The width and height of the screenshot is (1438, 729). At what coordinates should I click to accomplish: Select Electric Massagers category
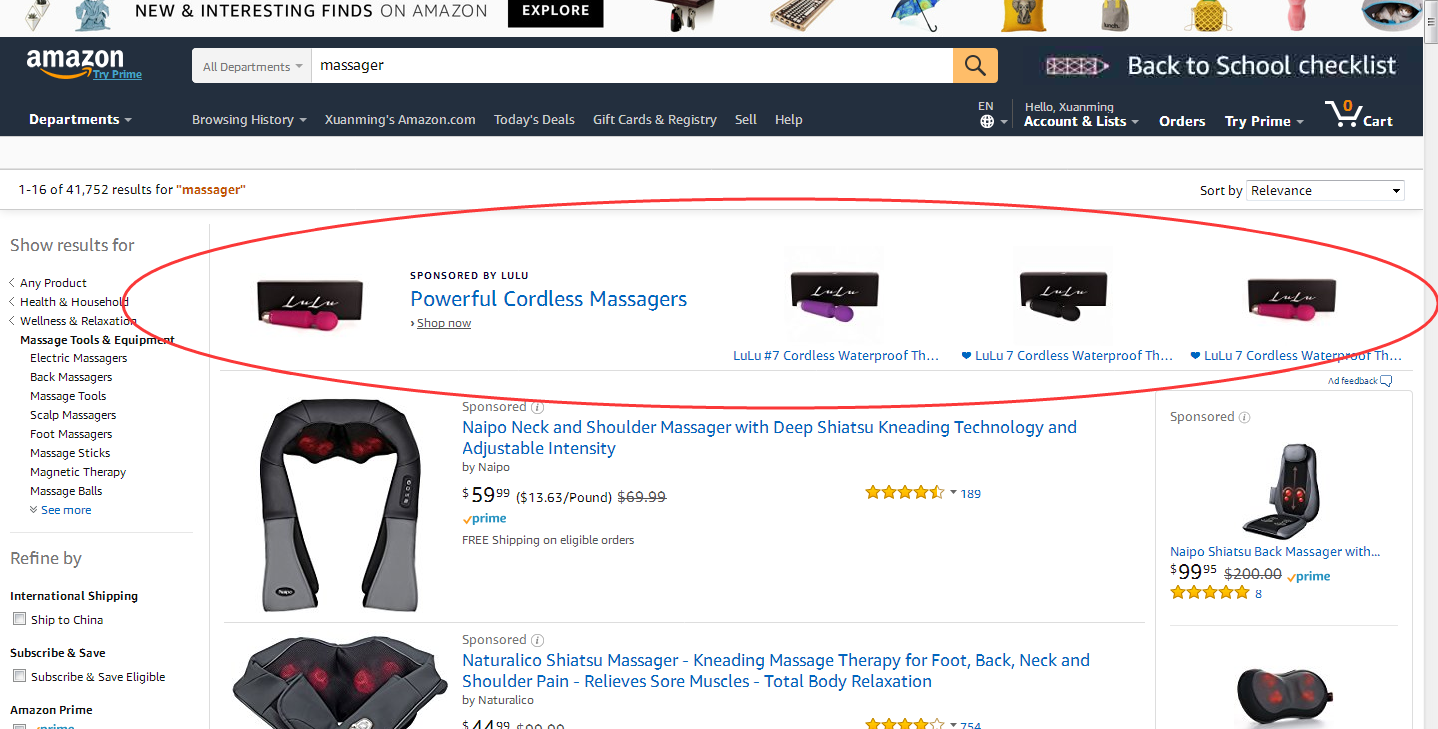(x=79, y=358)
